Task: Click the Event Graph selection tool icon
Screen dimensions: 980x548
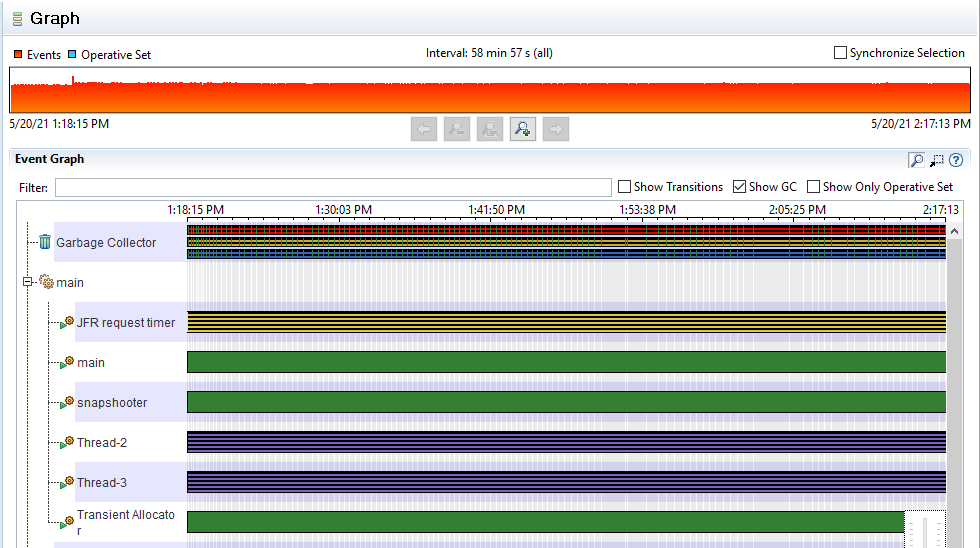Action: coord(936,160)
